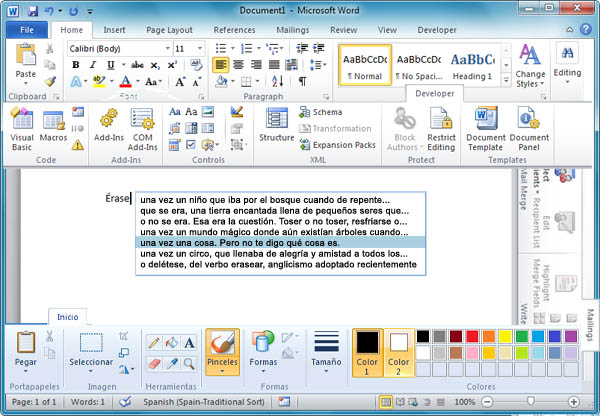
Task: Open the File tab
Action: tap(27, 30)
